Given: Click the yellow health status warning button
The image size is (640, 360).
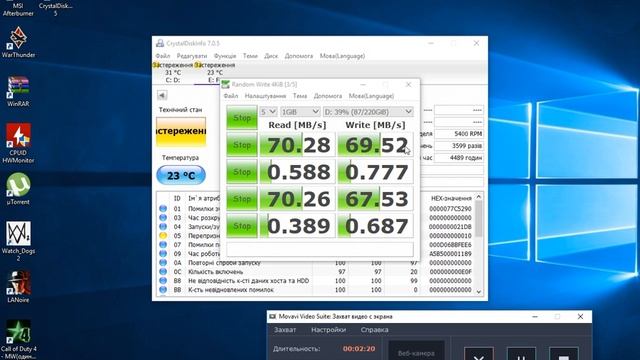Looking at the screenshot, I should coord(181,131).
